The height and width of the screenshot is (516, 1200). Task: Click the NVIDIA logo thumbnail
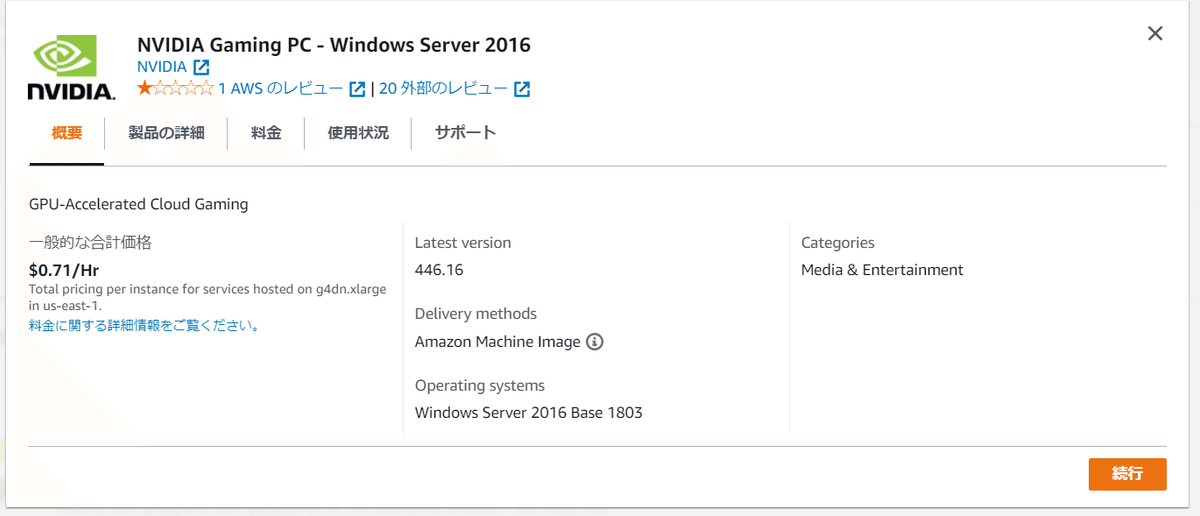click(x=70, y=68)
